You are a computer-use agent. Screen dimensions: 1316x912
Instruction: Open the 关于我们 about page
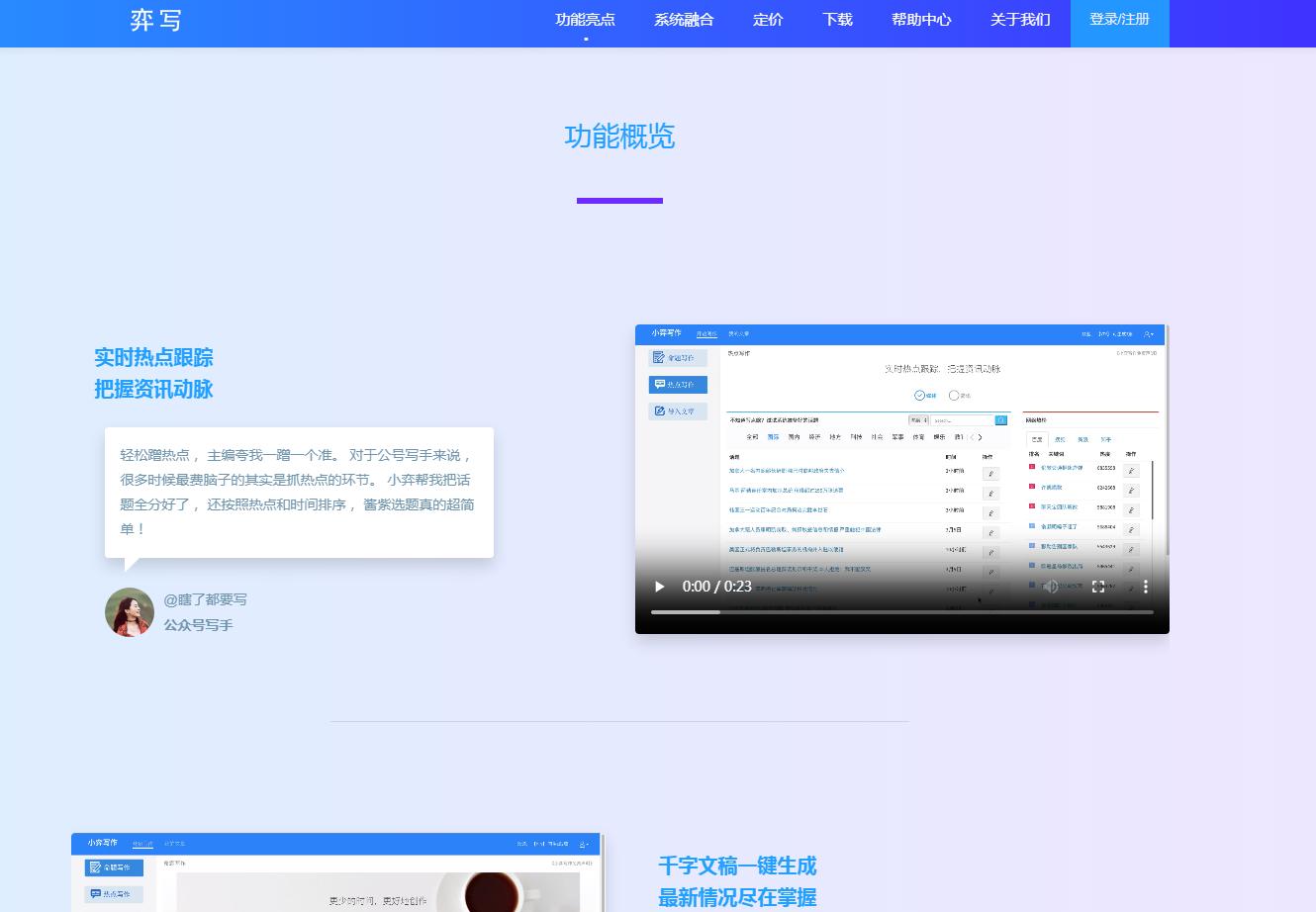pyautogui.click(x=1020, y=20)
